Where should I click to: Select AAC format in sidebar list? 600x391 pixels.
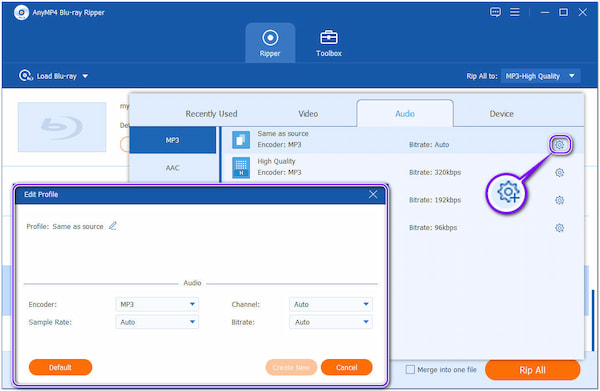pyautogui.click(x=173, y=168)
